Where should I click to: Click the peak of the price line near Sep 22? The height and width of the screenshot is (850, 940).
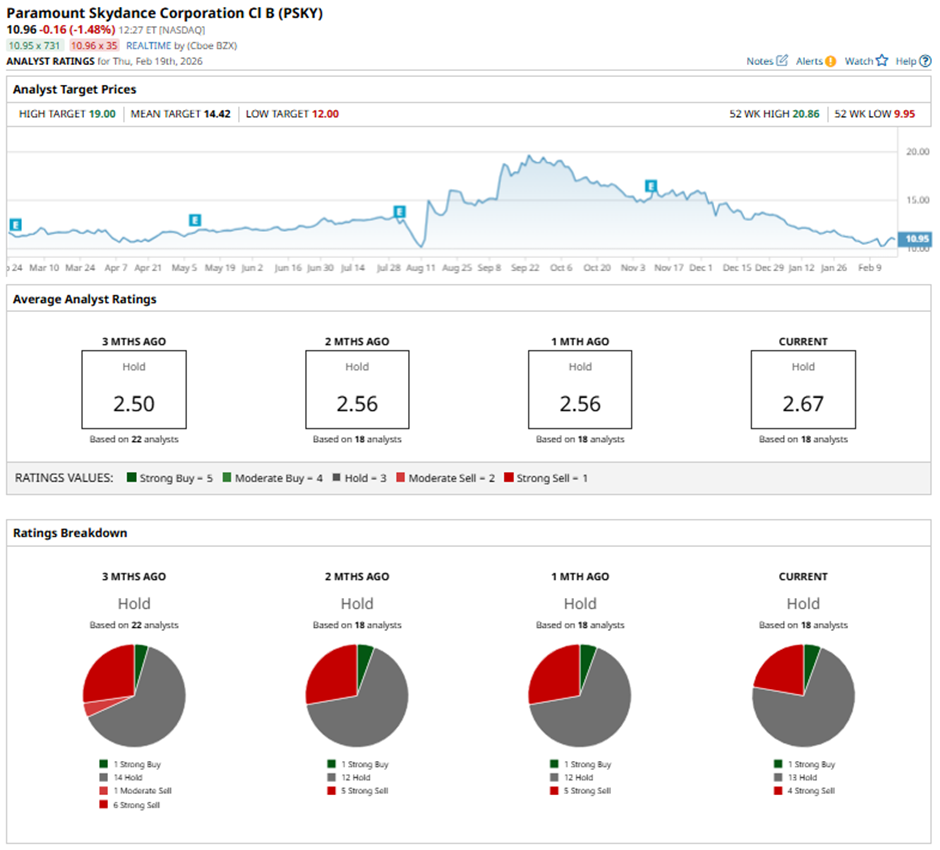coord(529,157)
